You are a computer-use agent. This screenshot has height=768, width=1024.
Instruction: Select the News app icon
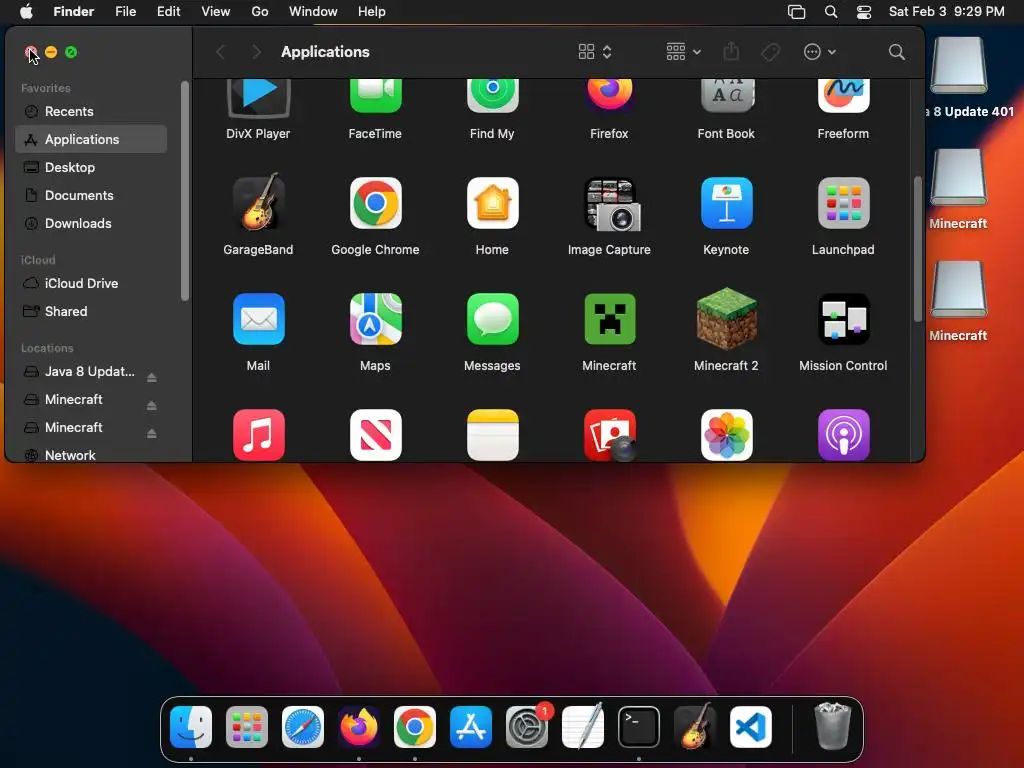click(x=376, y=435)
